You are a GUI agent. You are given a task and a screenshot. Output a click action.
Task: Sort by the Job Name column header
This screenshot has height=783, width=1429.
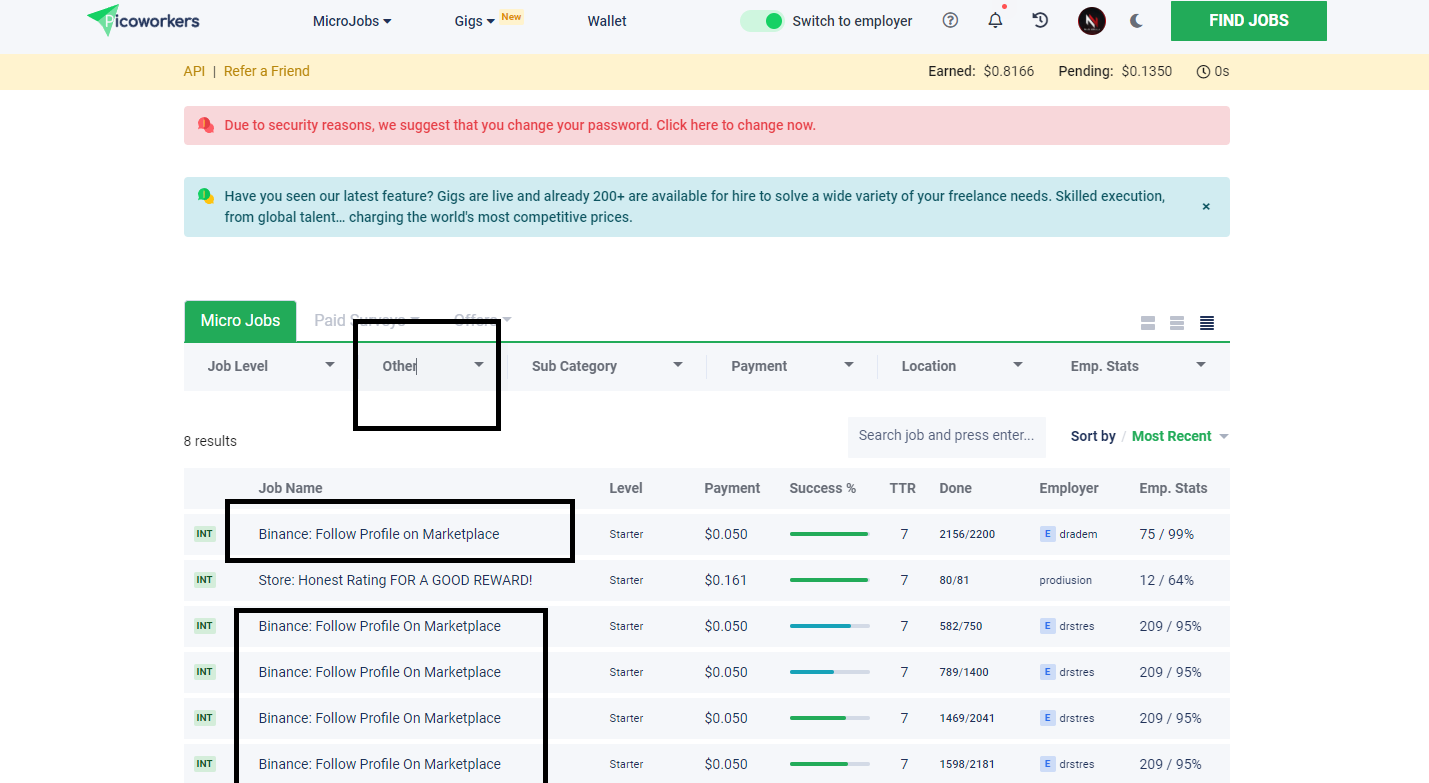[x=290, y=488]
